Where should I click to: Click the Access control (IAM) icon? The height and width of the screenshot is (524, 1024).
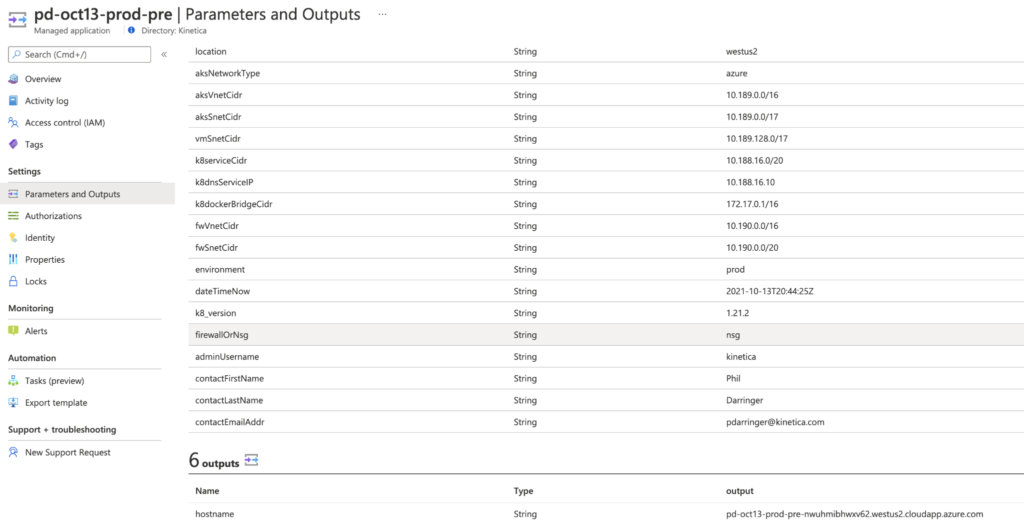pyautogui.click(x=13, y=122)
